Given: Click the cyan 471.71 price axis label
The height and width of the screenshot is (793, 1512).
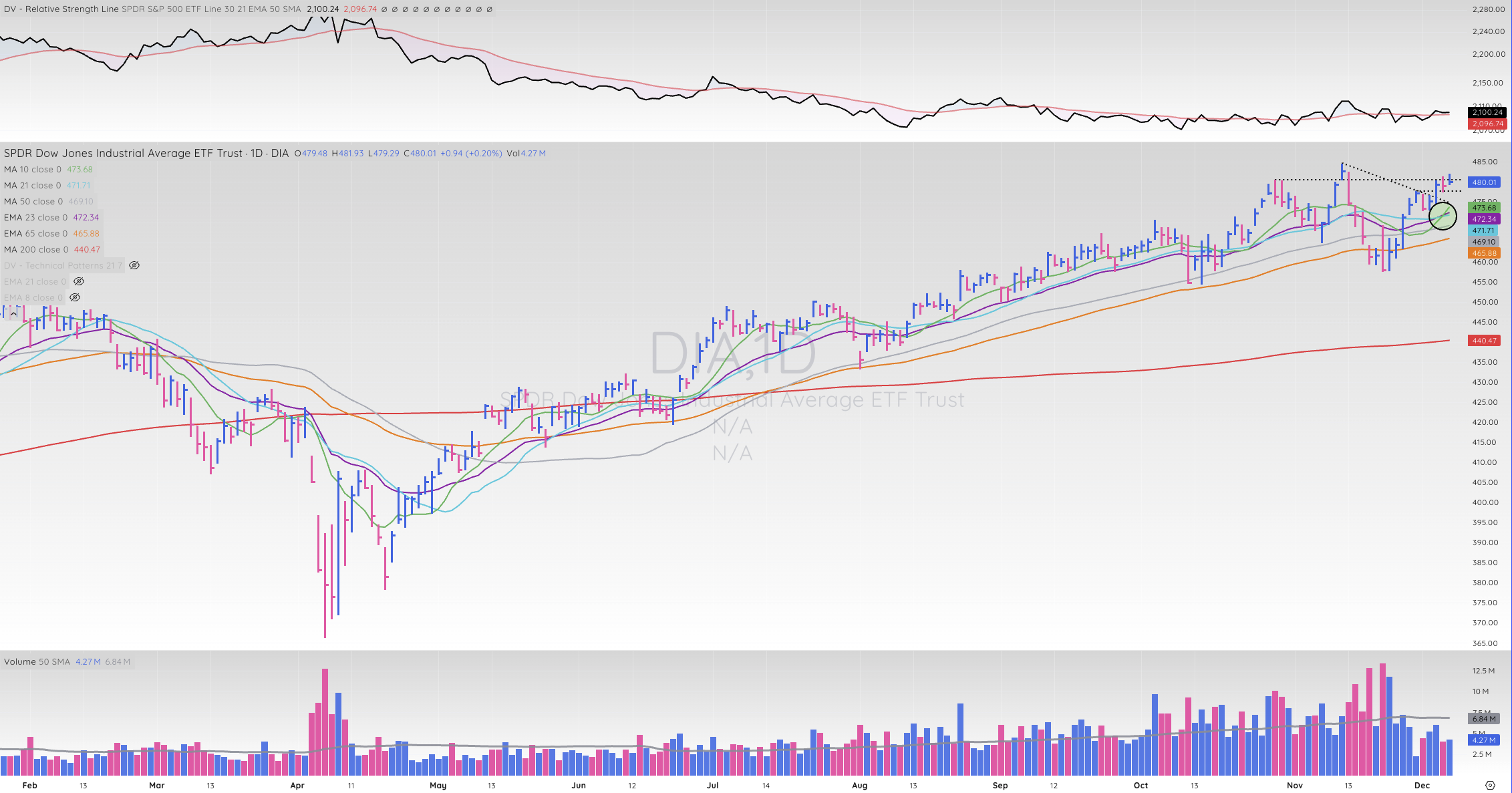Looking at the screenshot, I should pyautogui.click(x=1483, y=230).
